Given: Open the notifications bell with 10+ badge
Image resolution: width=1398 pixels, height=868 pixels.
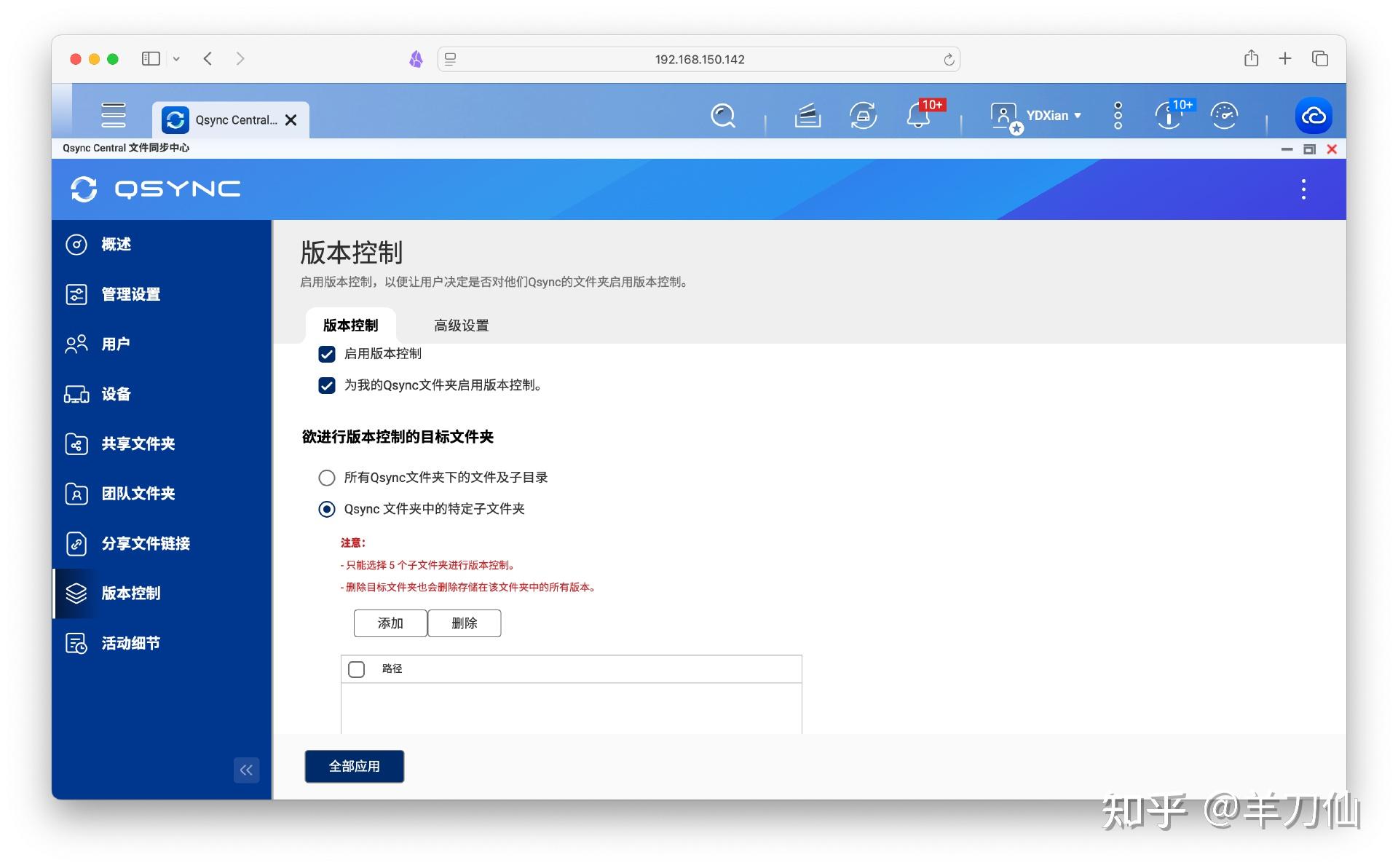Looking at the screenshot, I should tap(917, 115).
